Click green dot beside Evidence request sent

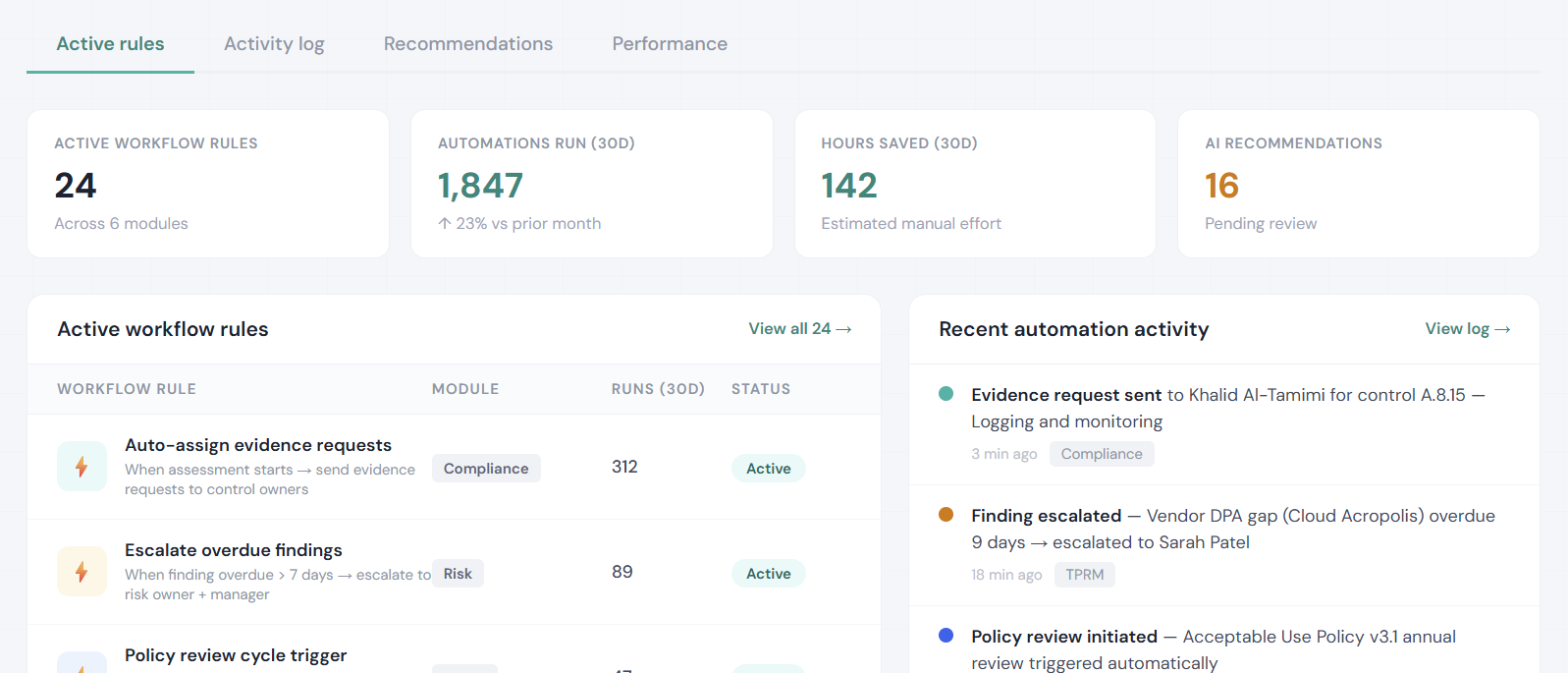[946, 394]
